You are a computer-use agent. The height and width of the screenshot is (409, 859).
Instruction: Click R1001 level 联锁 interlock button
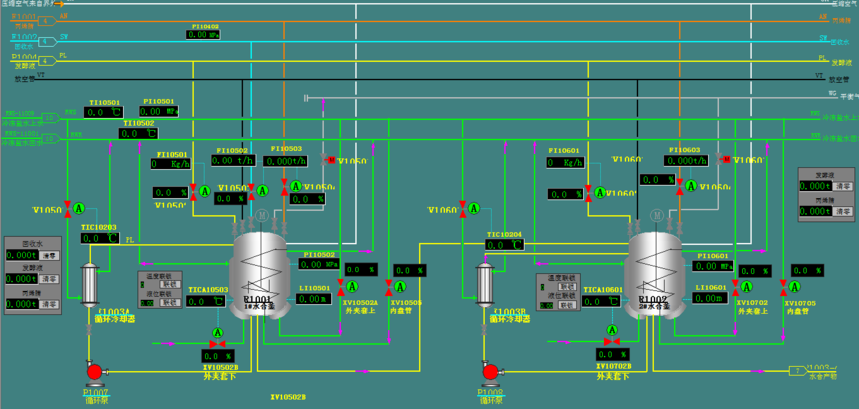point(168,302)
